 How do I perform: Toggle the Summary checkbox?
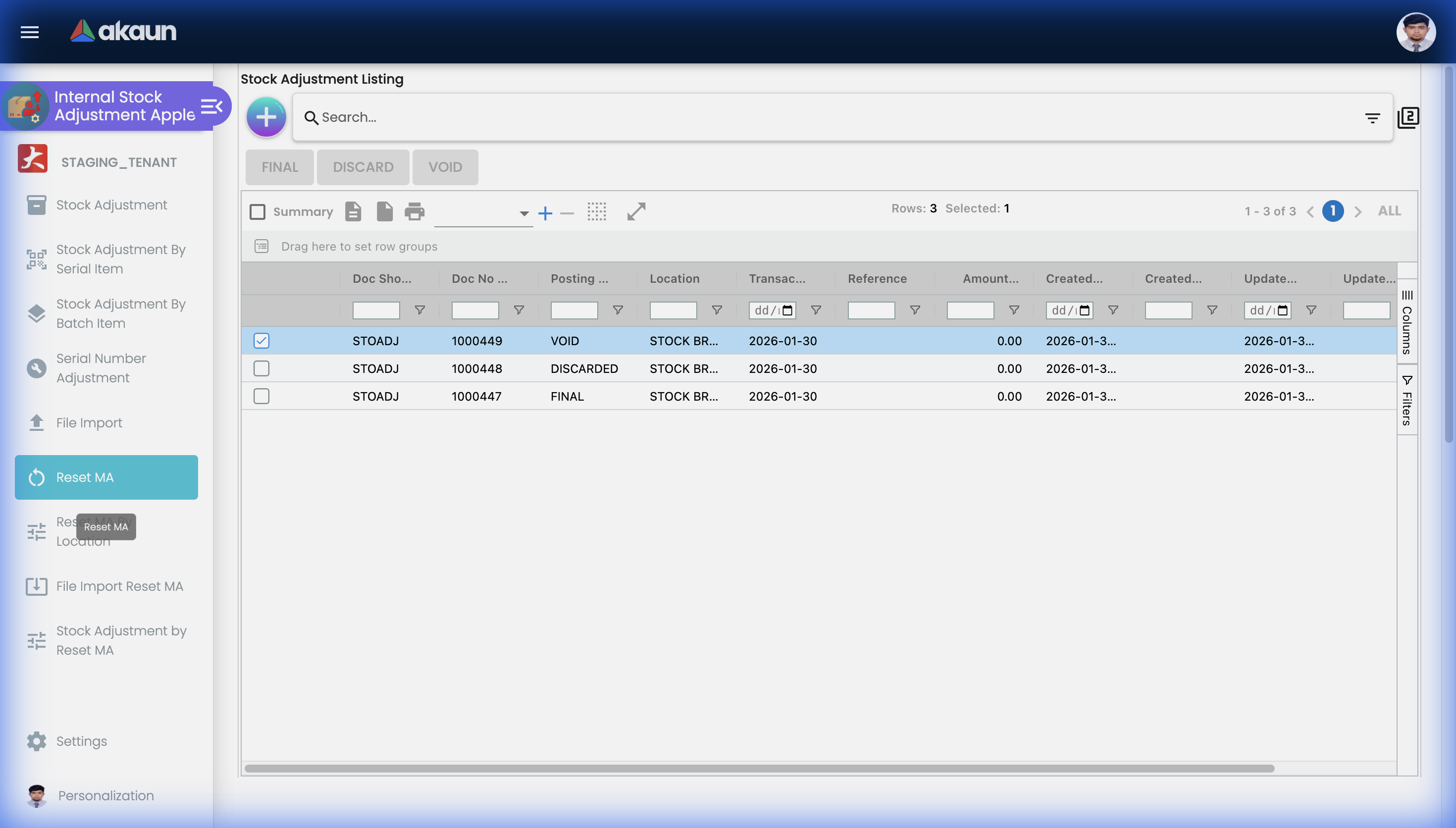(258, 211)
